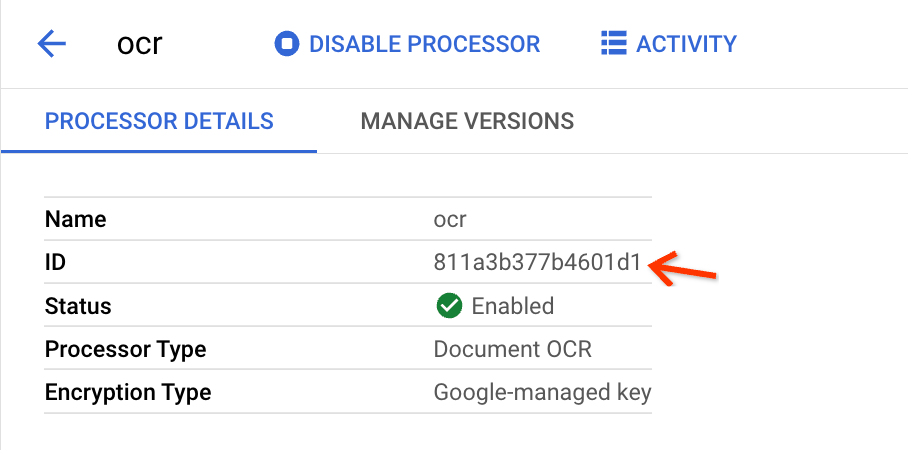
Task: Click the Processor Type label
Action: pos(125,350)
